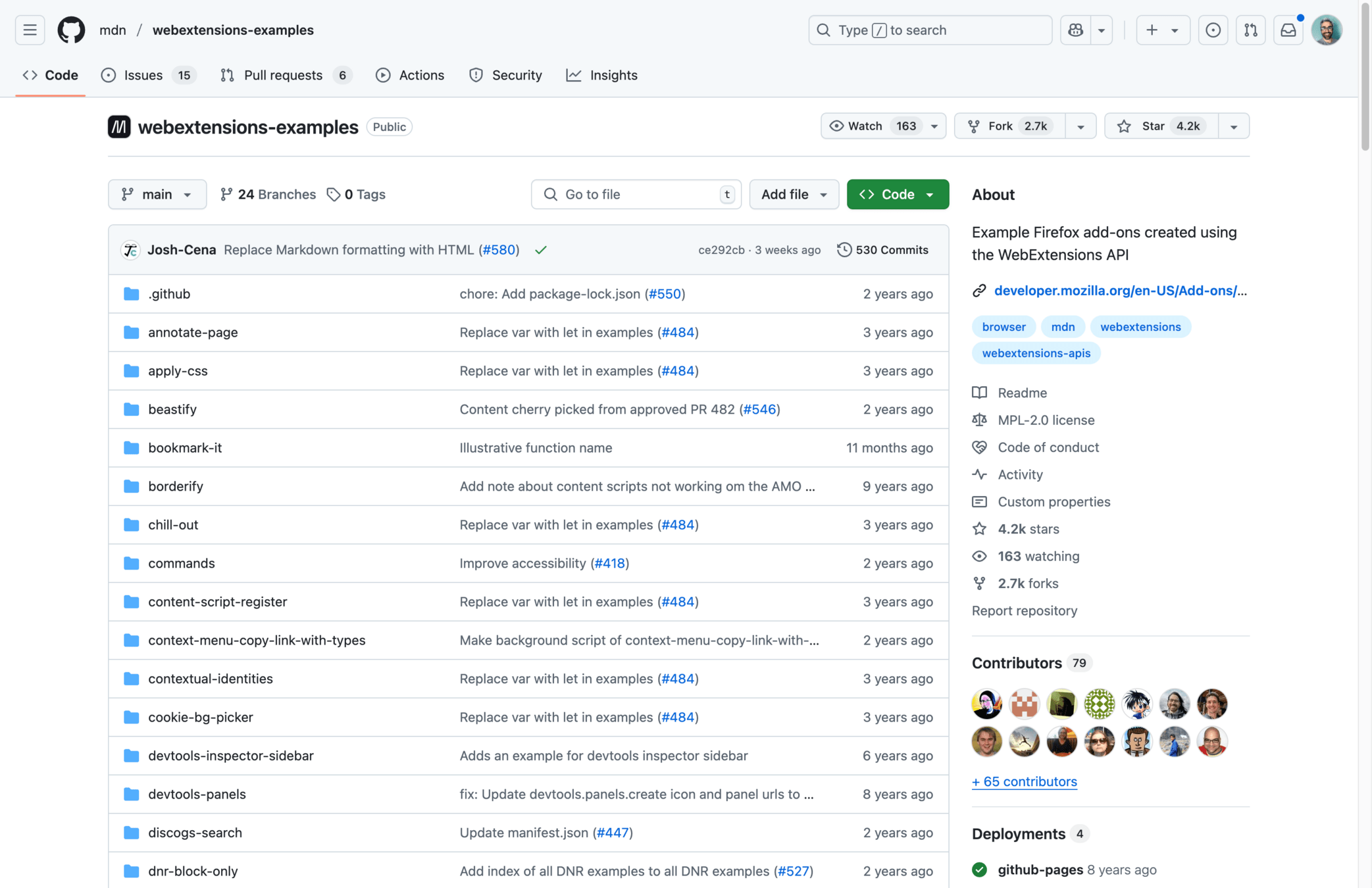
Task: Open the Security tab
Action: pos(505,75)
